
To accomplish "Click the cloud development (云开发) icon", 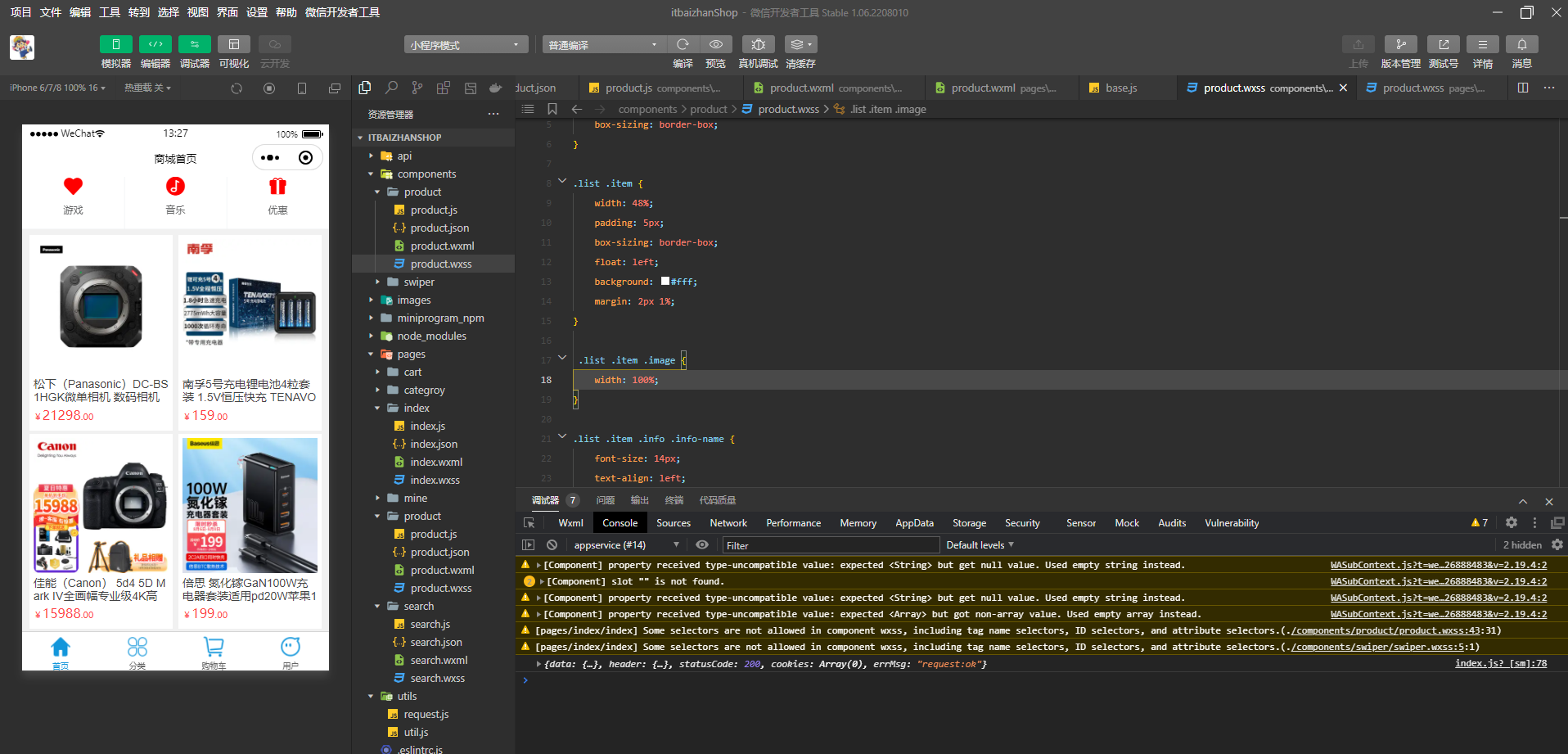I will [x=275, y=44].
